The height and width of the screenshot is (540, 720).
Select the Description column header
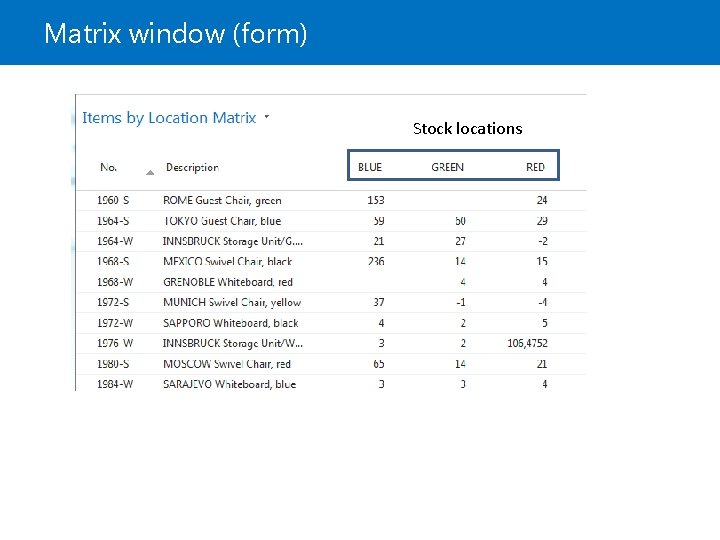coord(192,168)
